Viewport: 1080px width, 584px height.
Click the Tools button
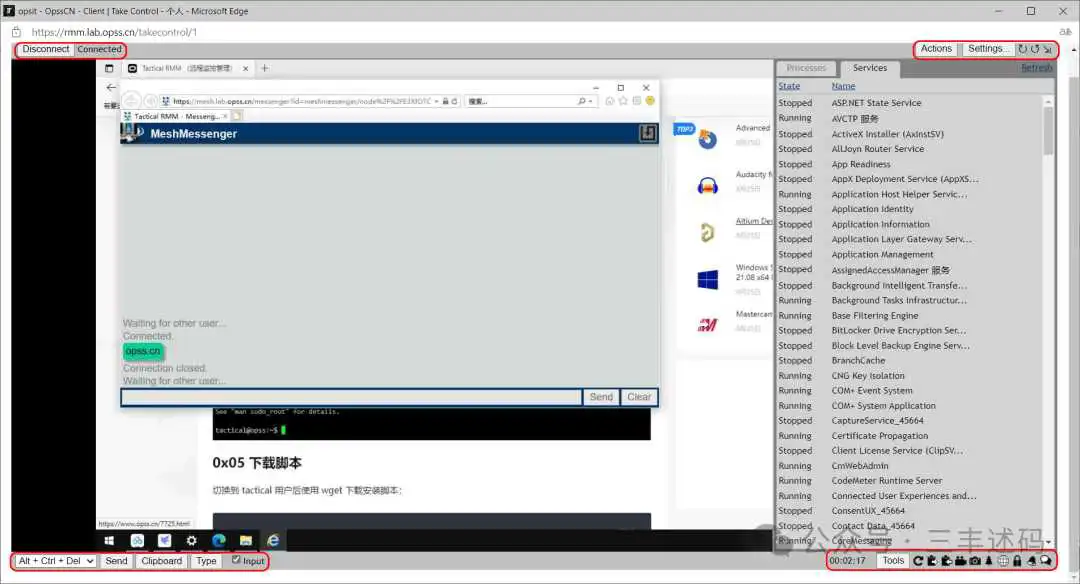[x=893, y=561]
